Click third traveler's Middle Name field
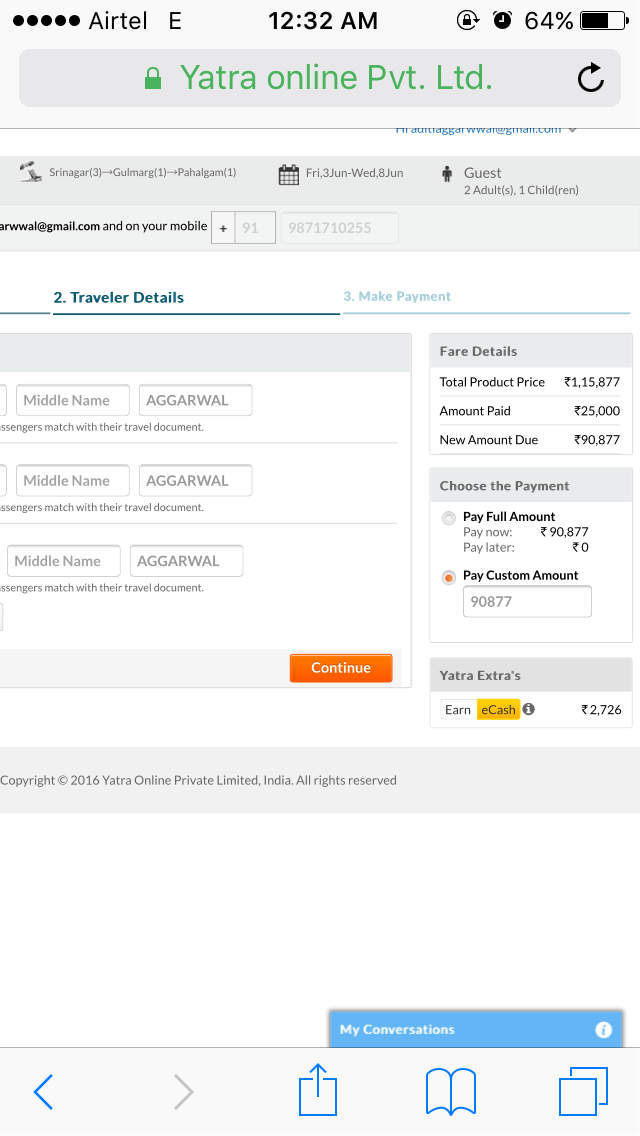This screenshot has height=1136, width=640. point(64,561)
